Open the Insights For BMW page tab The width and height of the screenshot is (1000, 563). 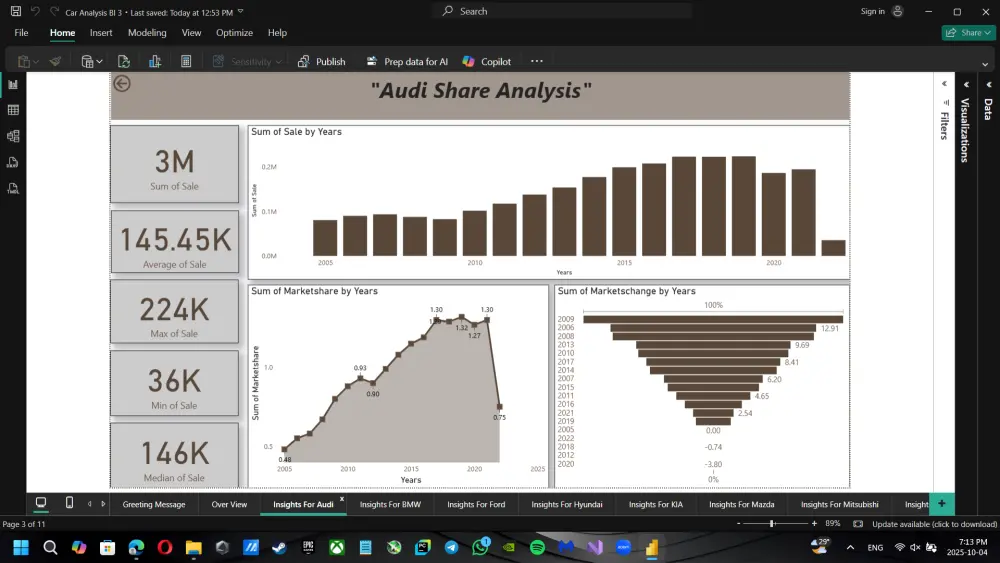(390, 504)
